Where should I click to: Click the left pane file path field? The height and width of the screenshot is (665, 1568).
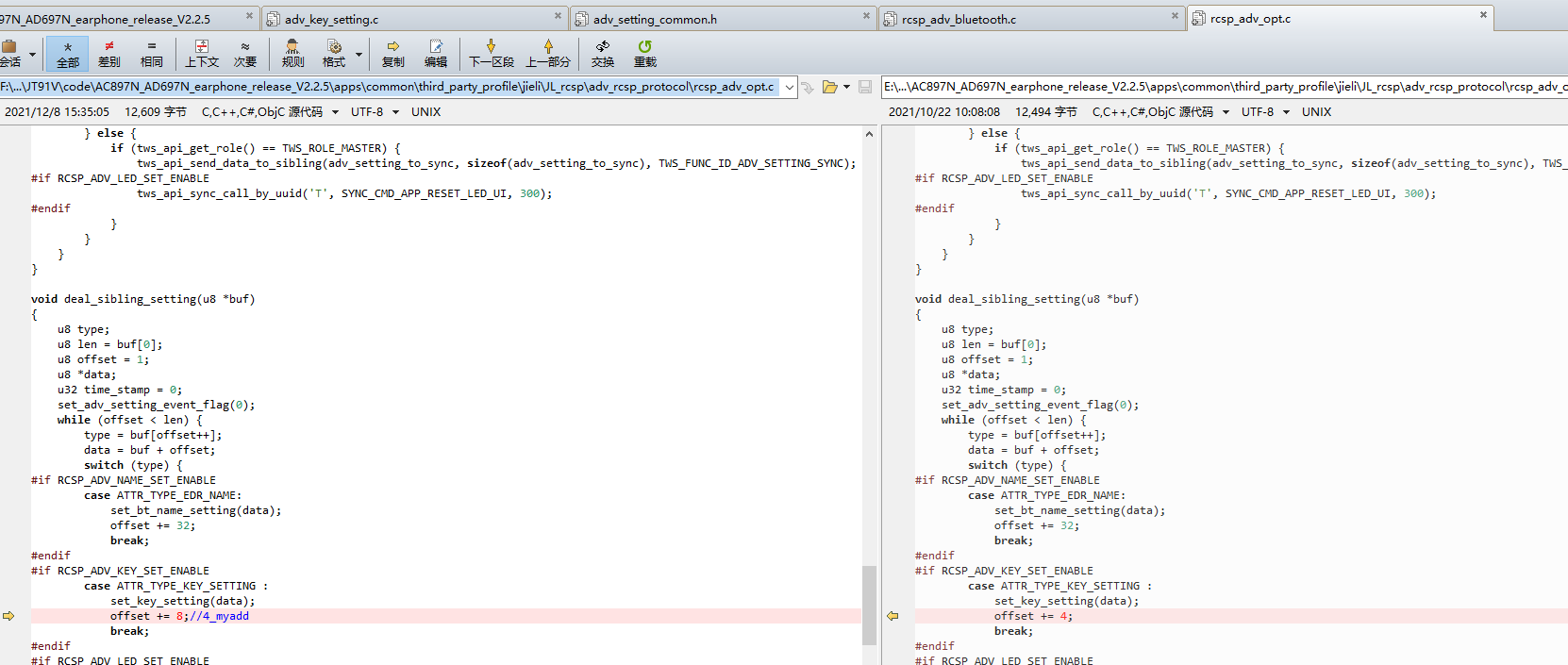(391, 87)
